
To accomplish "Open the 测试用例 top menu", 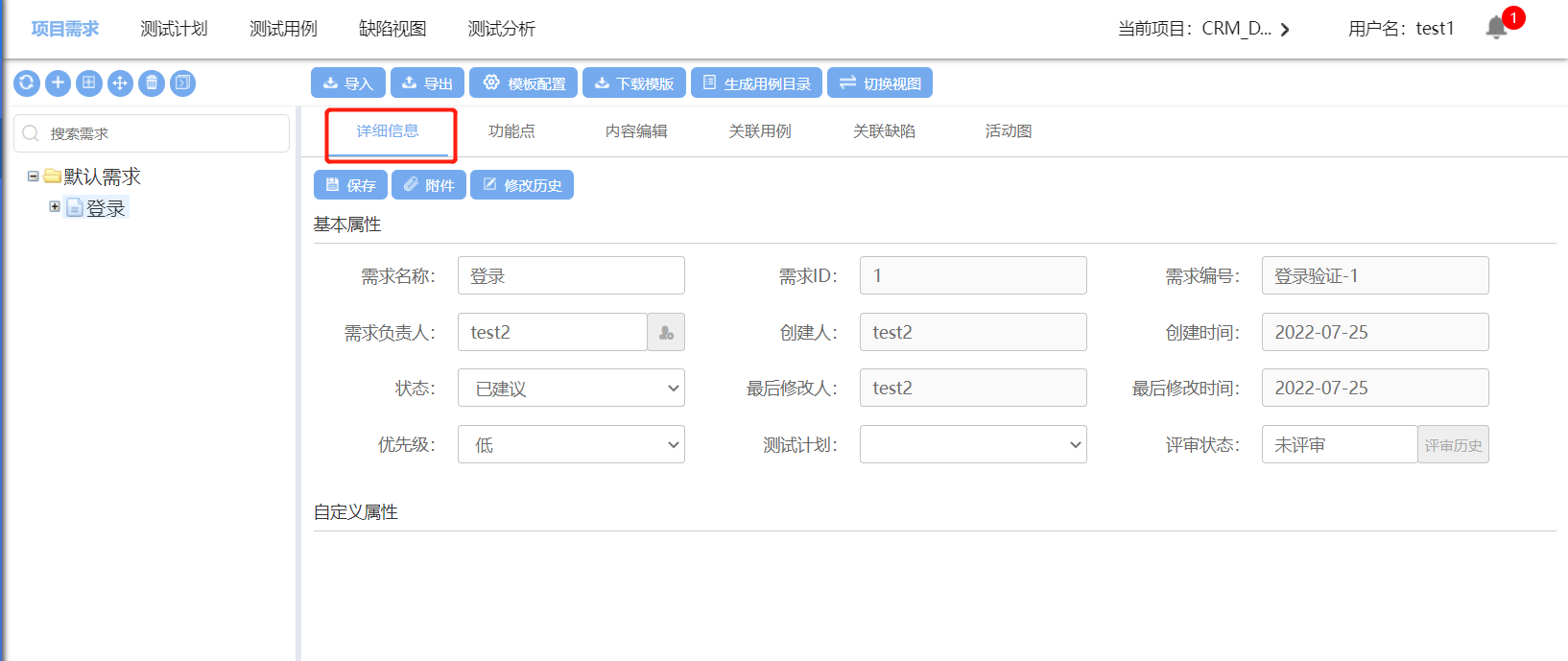I will [283, 29].
